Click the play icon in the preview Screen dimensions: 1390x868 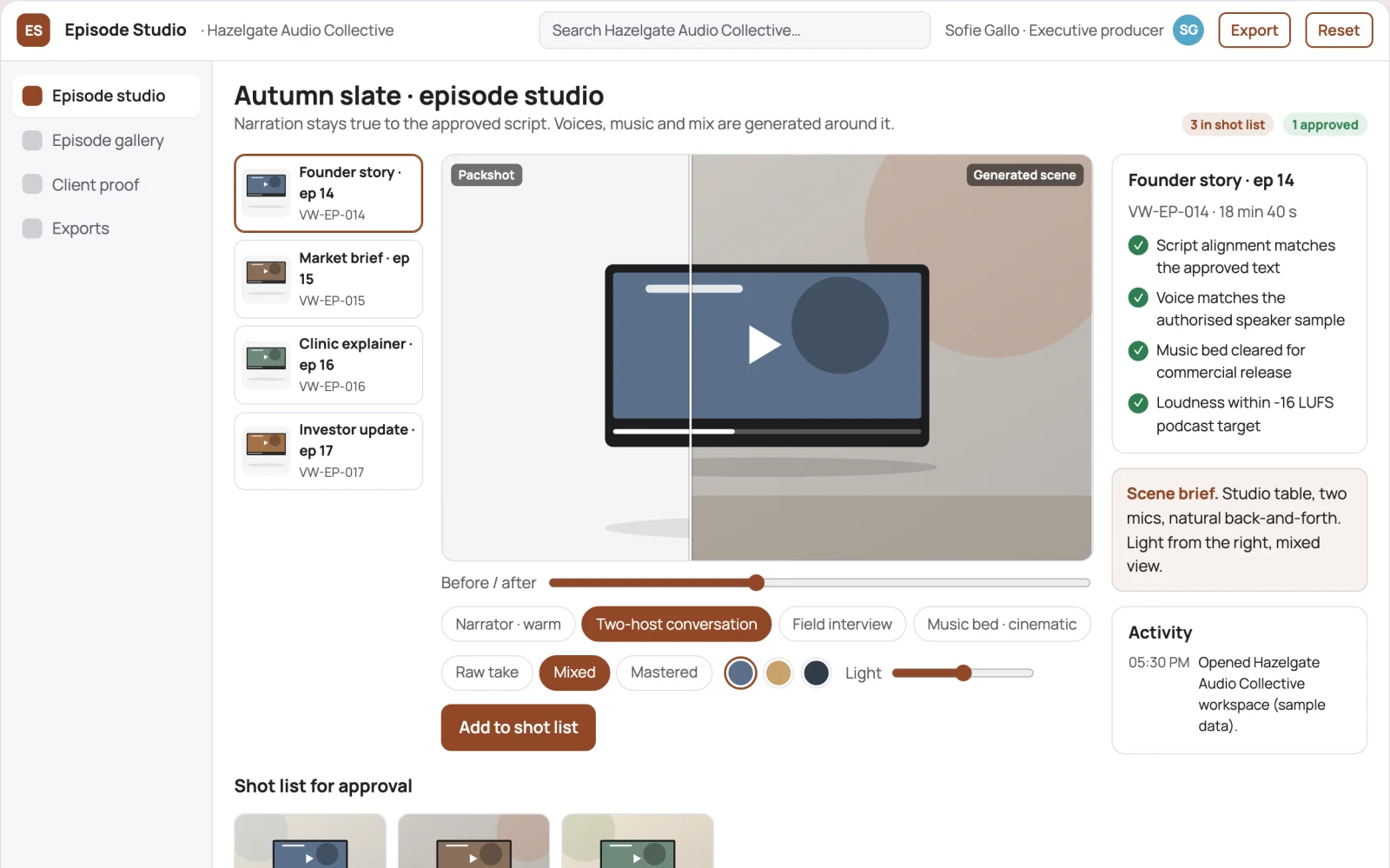click(764, 344)
